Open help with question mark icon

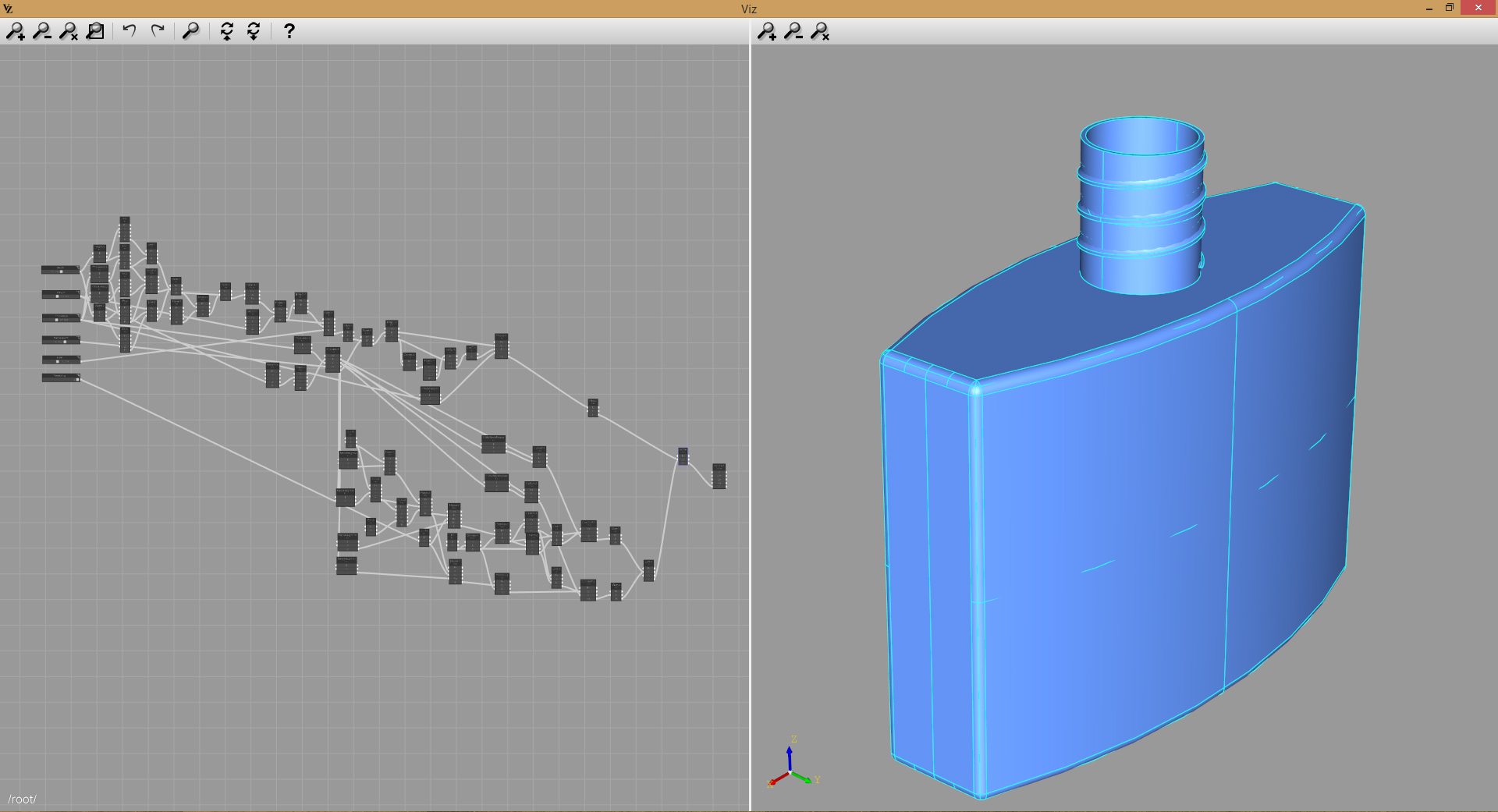[289, 31]
